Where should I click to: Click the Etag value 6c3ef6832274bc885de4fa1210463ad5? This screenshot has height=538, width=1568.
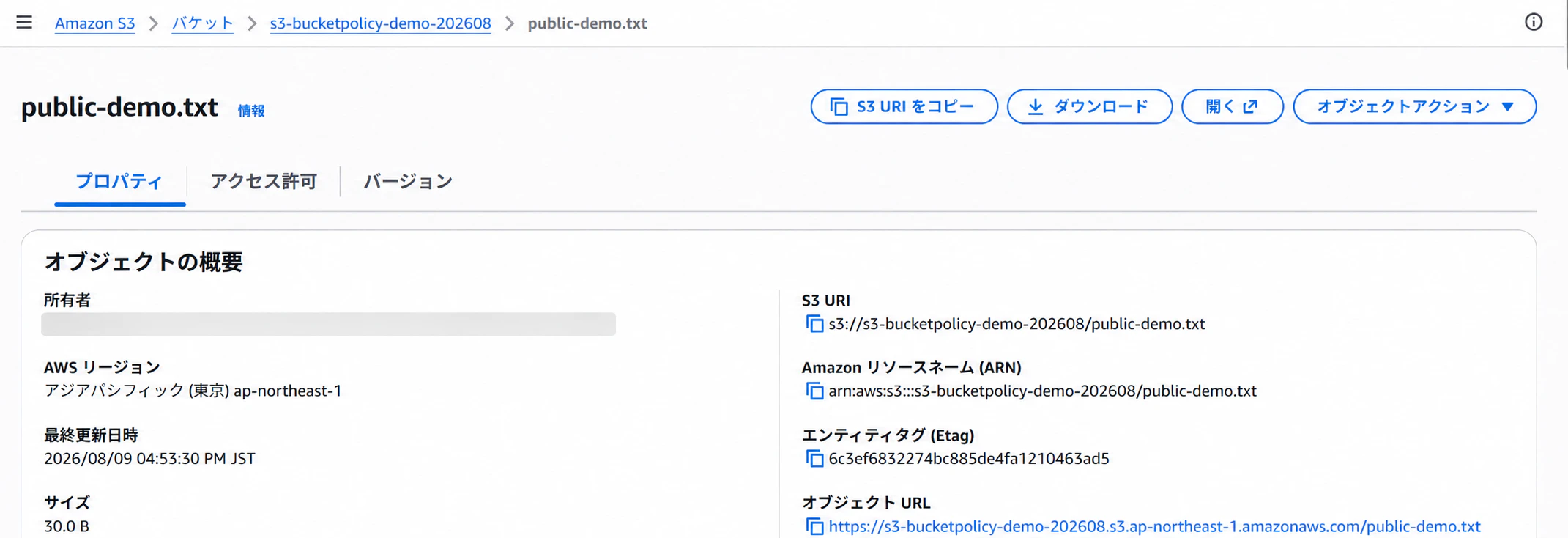pos(969,459)
